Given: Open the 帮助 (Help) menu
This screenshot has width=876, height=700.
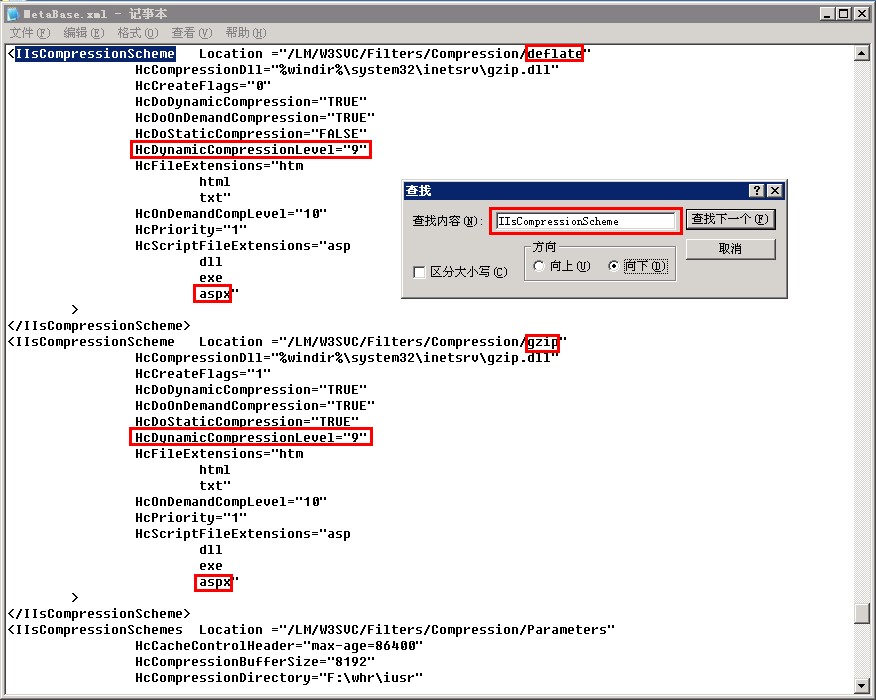Looking at the screenshot, I should click(244, 32).
